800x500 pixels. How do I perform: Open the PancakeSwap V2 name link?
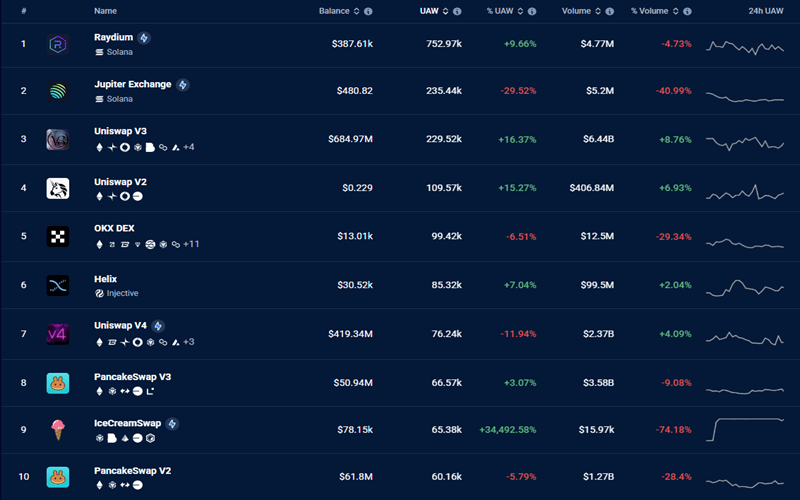(133, 471)
